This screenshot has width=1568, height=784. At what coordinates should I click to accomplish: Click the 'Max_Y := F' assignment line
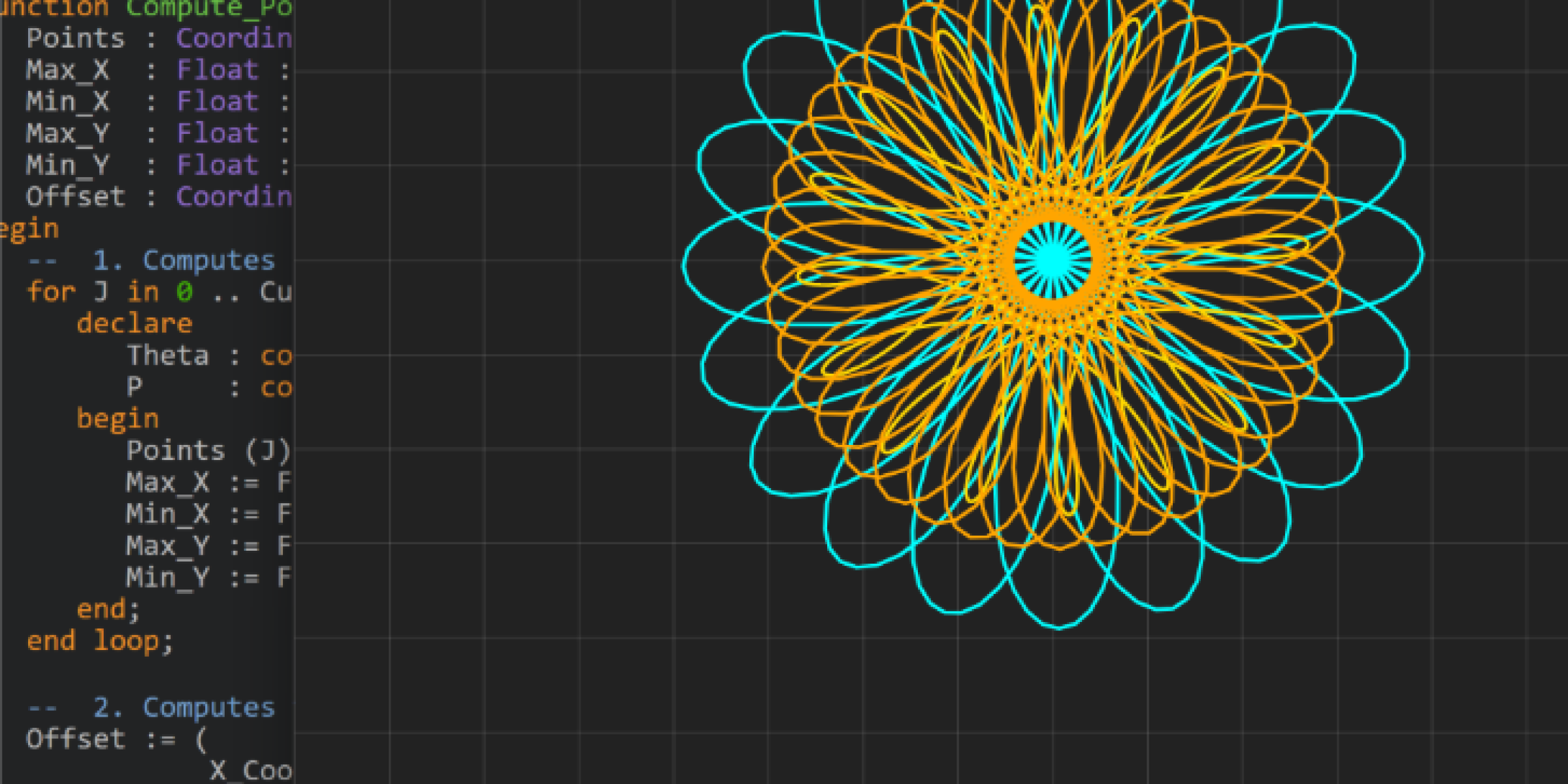pyautogui.click(x=208, y=546)
